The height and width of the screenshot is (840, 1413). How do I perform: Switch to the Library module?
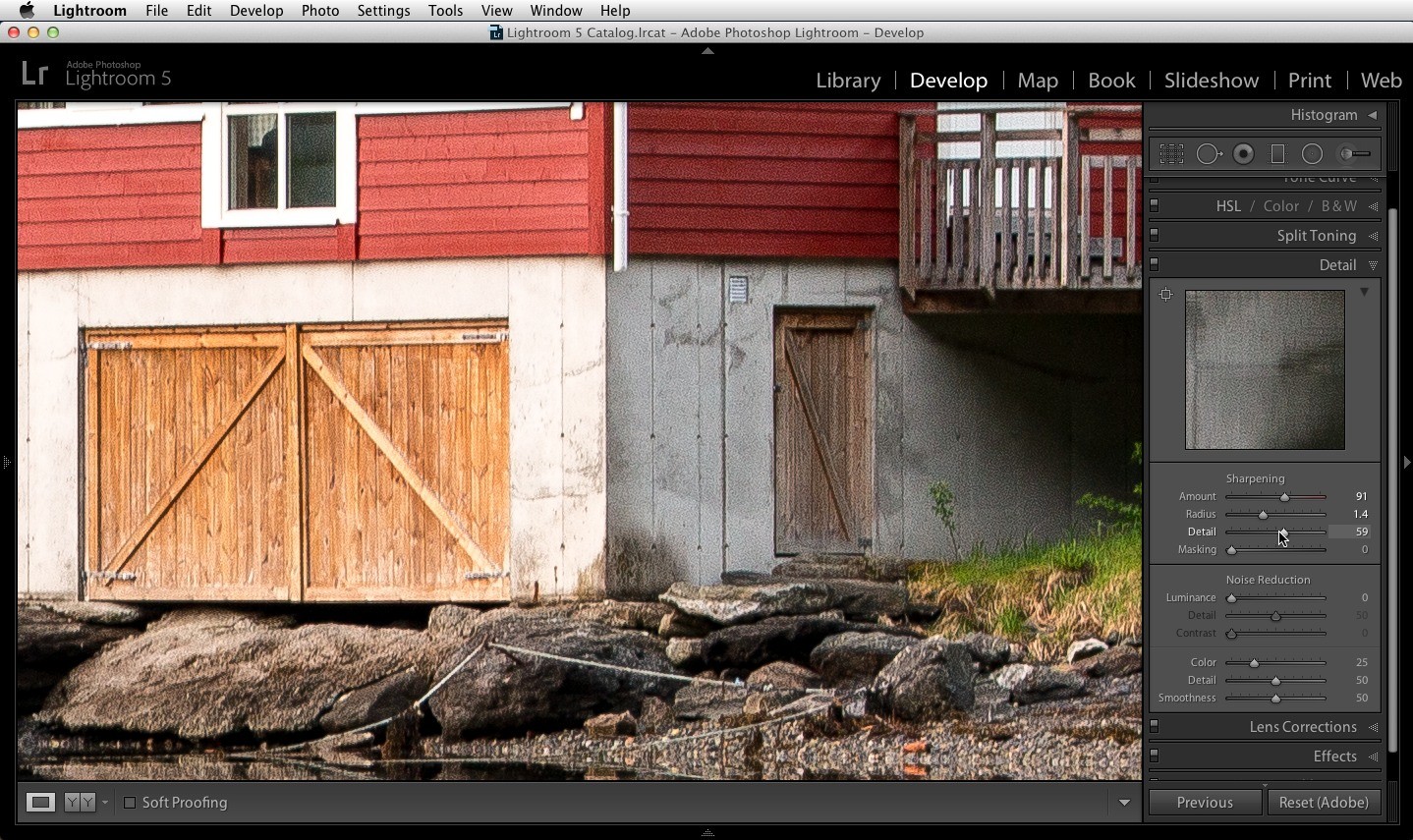pyautogui.click(x=848, y=81)
